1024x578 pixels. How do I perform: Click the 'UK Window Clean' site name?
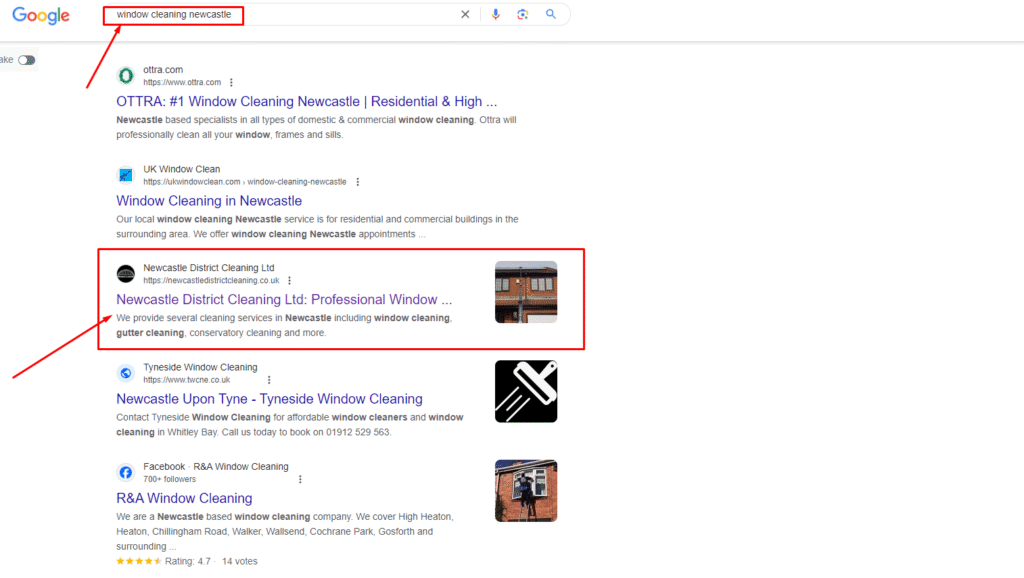[x=182, y=169]
